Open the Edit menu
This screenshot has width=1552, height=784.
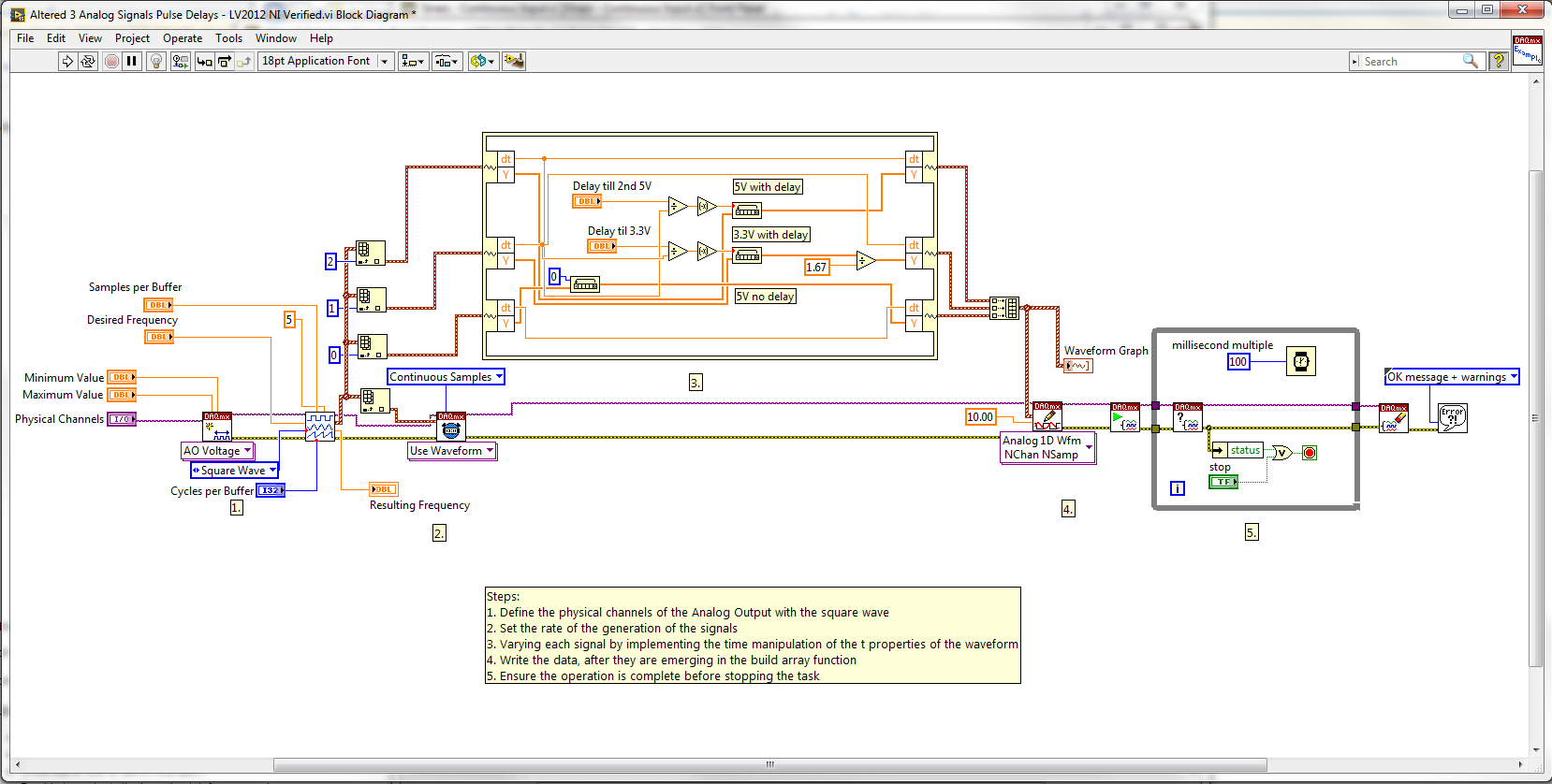pos(56,38)
